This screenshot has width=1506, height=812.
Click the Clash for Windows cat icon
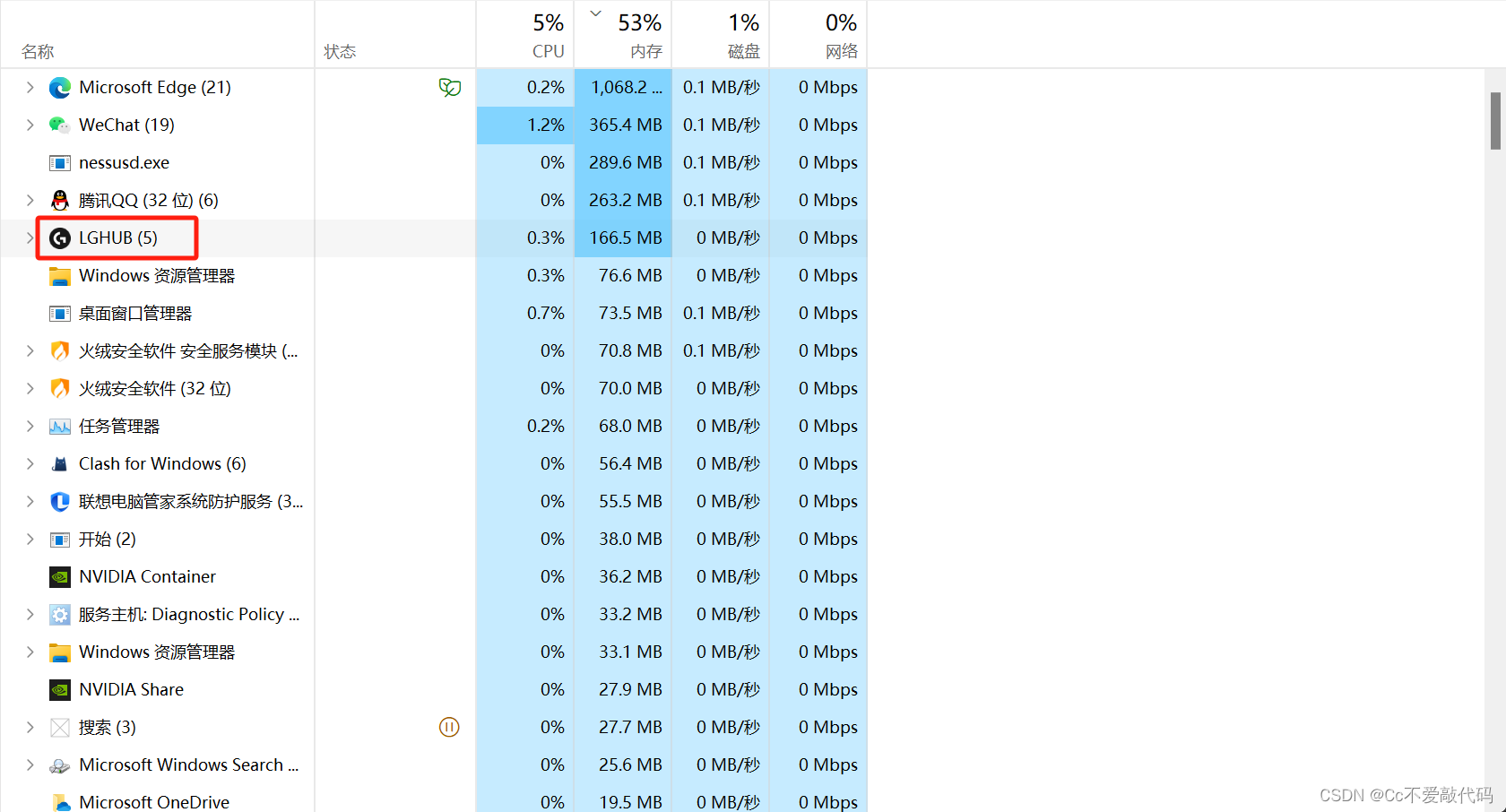click(60, 464)
